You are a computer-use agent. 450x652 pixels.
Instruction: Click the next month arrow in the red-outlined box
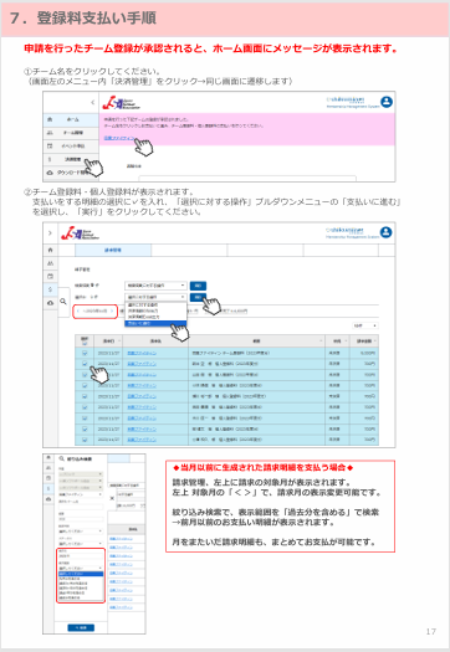(111, 311)
